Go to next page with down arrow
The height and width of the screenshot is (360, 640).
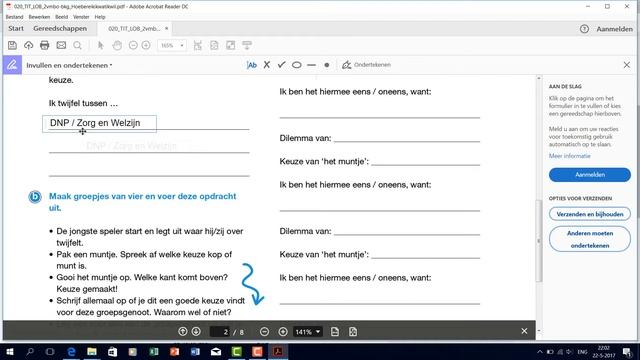(196, 331)
